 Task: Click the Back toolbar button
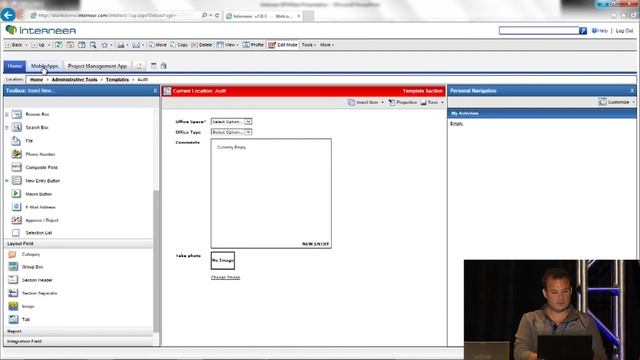pos(14,45)
